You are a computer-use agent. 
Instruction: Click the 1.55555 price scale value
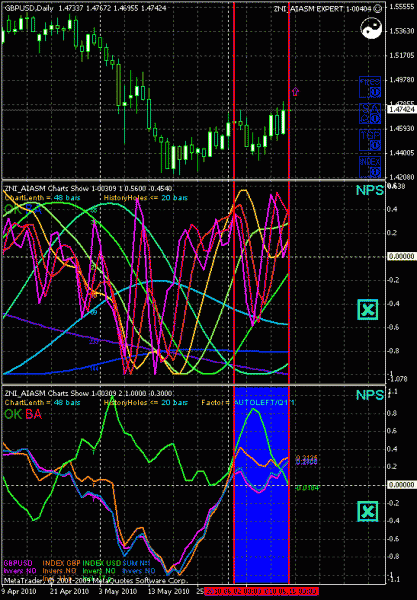(x=402, y=7)
